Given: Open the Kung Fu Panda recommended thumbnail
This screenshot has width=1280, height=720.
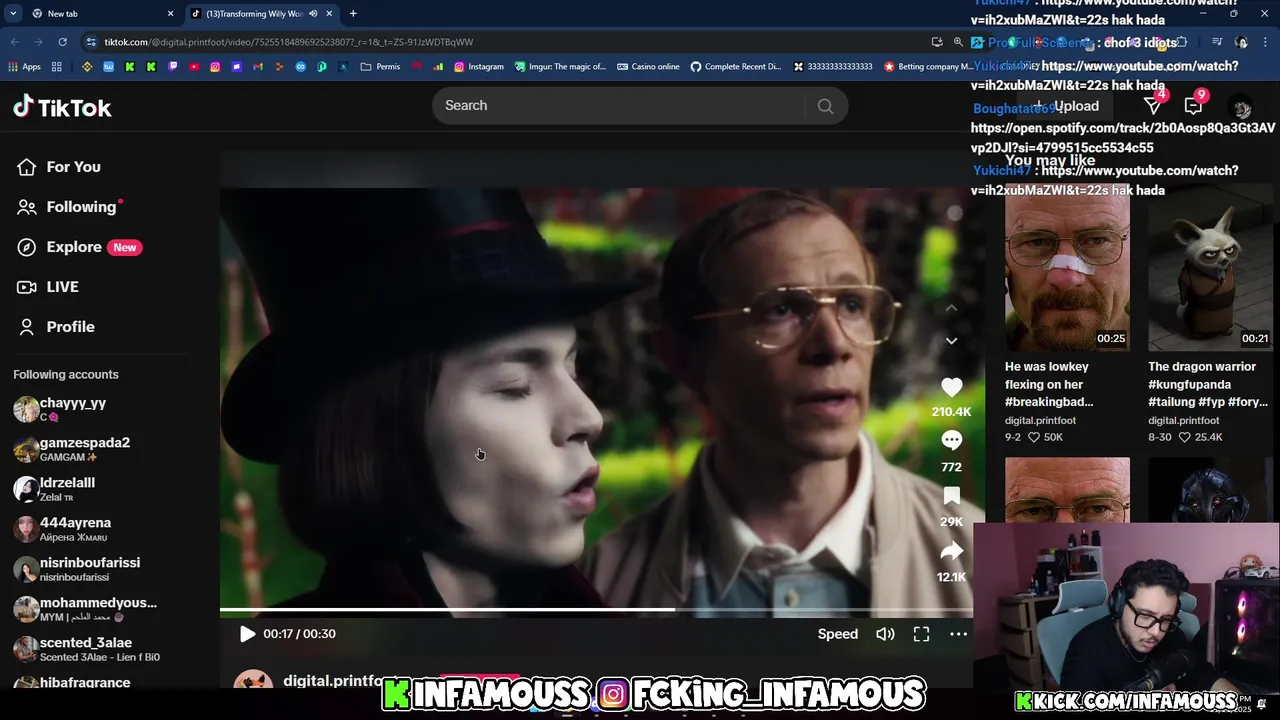Looking at the screenshot, I should [1210, 268].
